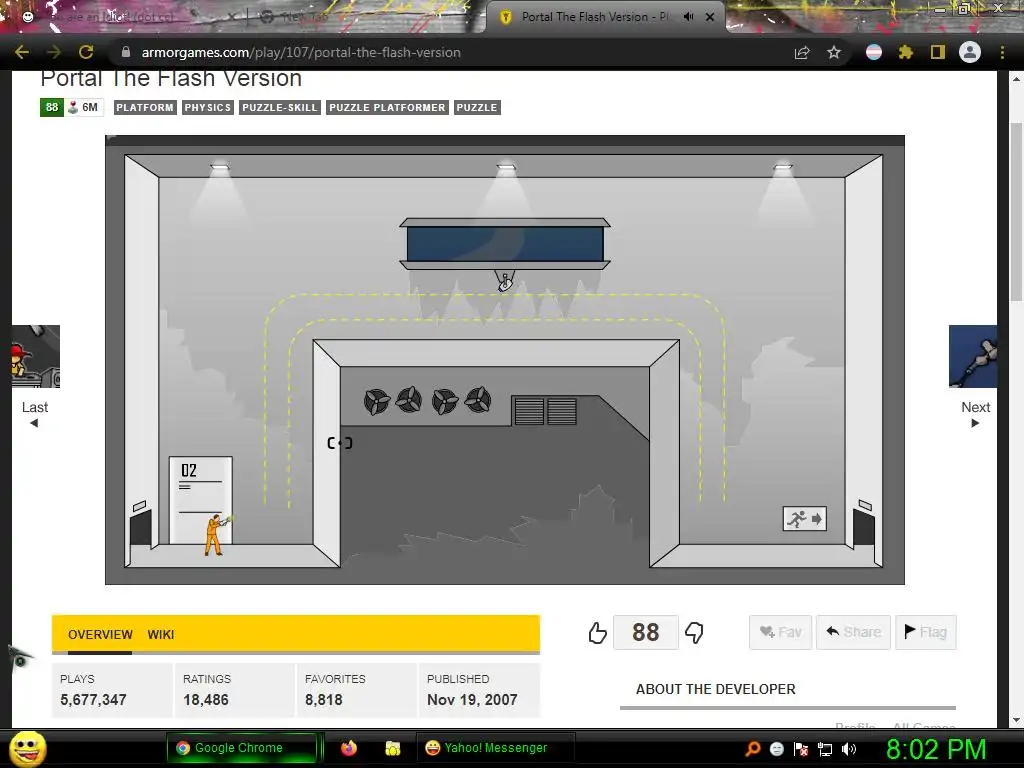Select the PUZZLE PLATFORMER tag
The height and width of the screenshot is (768, 1024).
tap(387, 107)
